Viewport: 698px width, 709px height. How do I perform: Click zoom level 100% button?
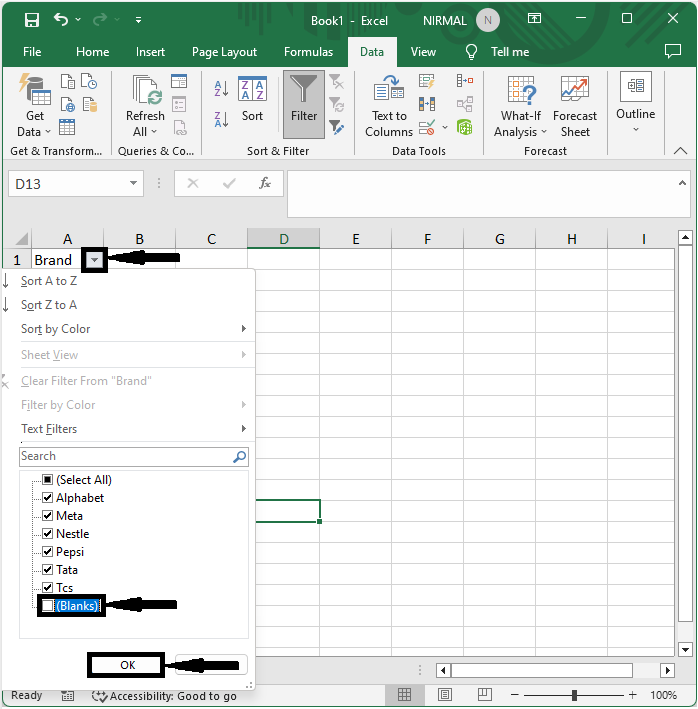[x=663, y=695]
